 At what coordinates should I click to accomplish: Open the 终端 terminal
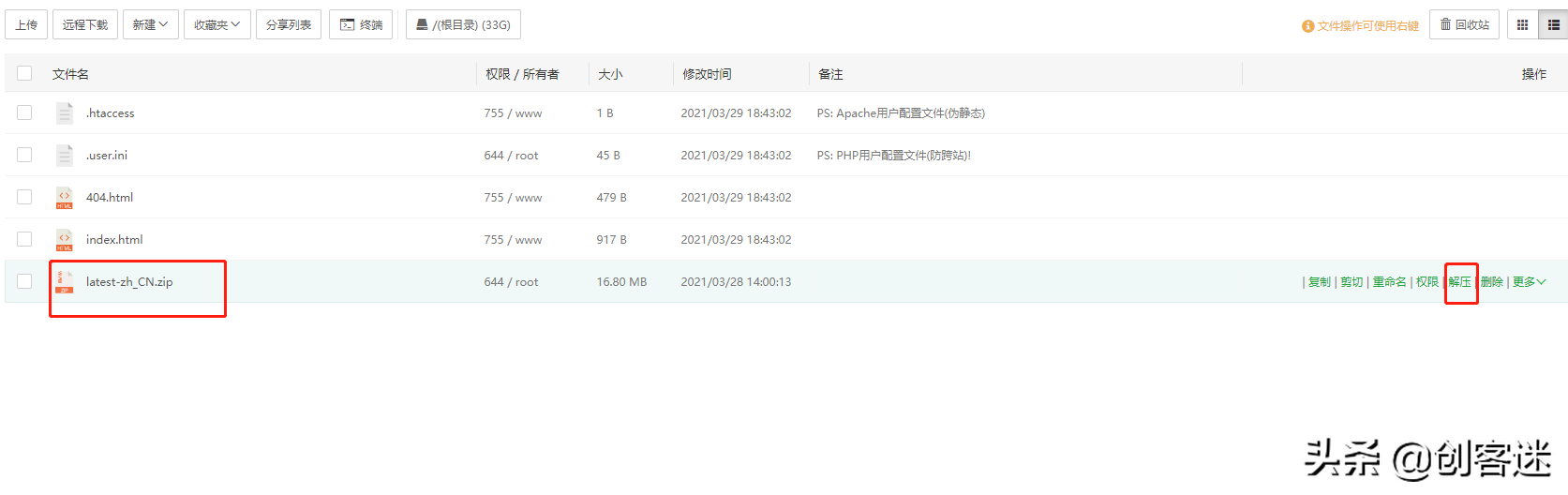click(361, 25)
